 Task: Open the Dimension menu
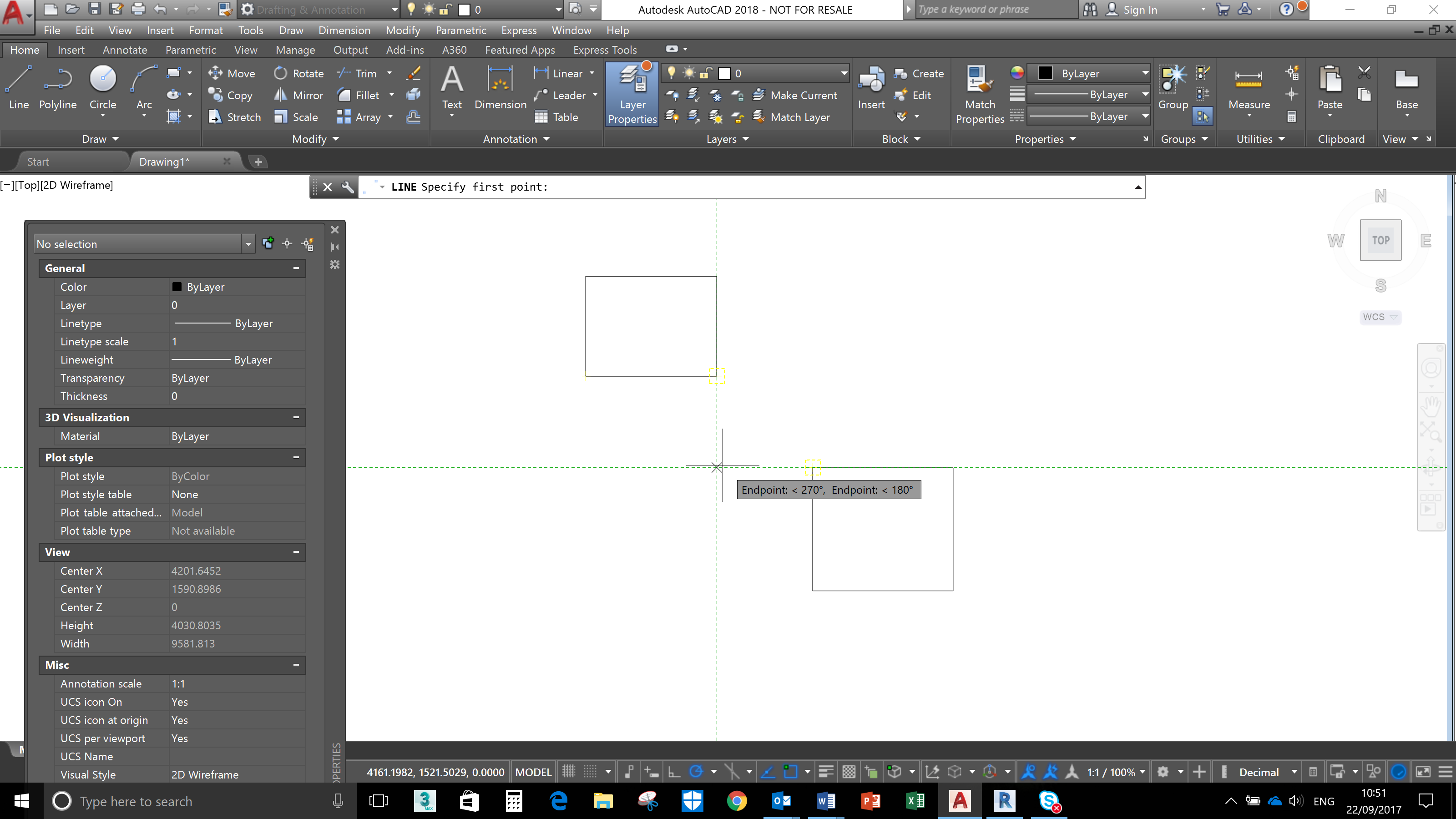click(x=344, y=30)
